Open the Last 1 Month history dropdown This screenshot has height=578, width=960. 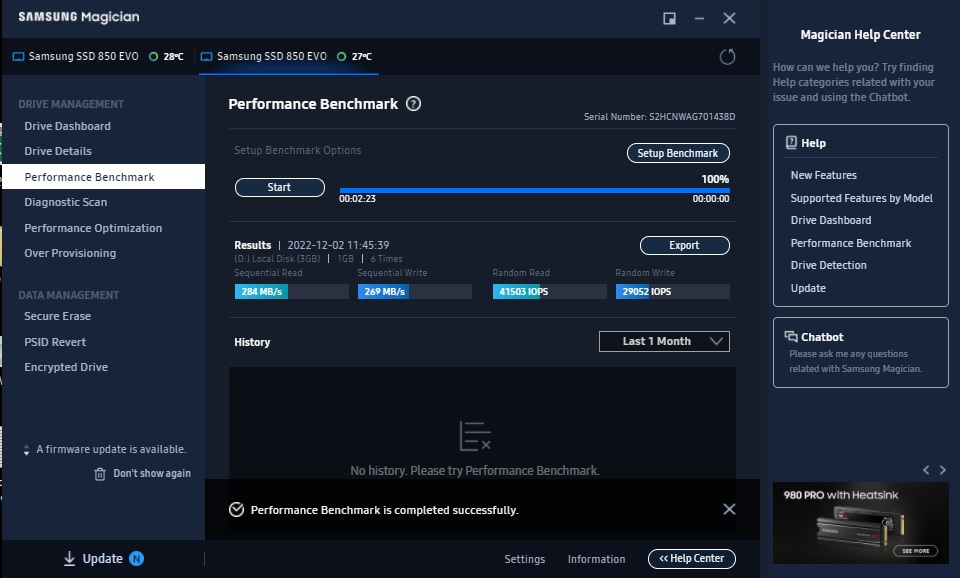point(664,341)
